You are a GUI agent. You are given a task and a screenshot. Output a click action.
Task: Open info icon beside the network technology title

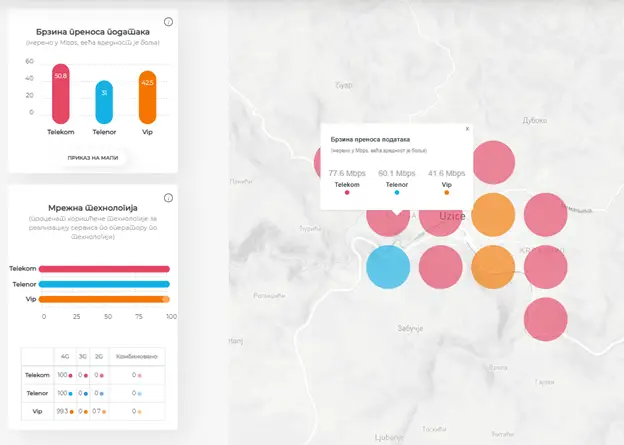[168, 198]
